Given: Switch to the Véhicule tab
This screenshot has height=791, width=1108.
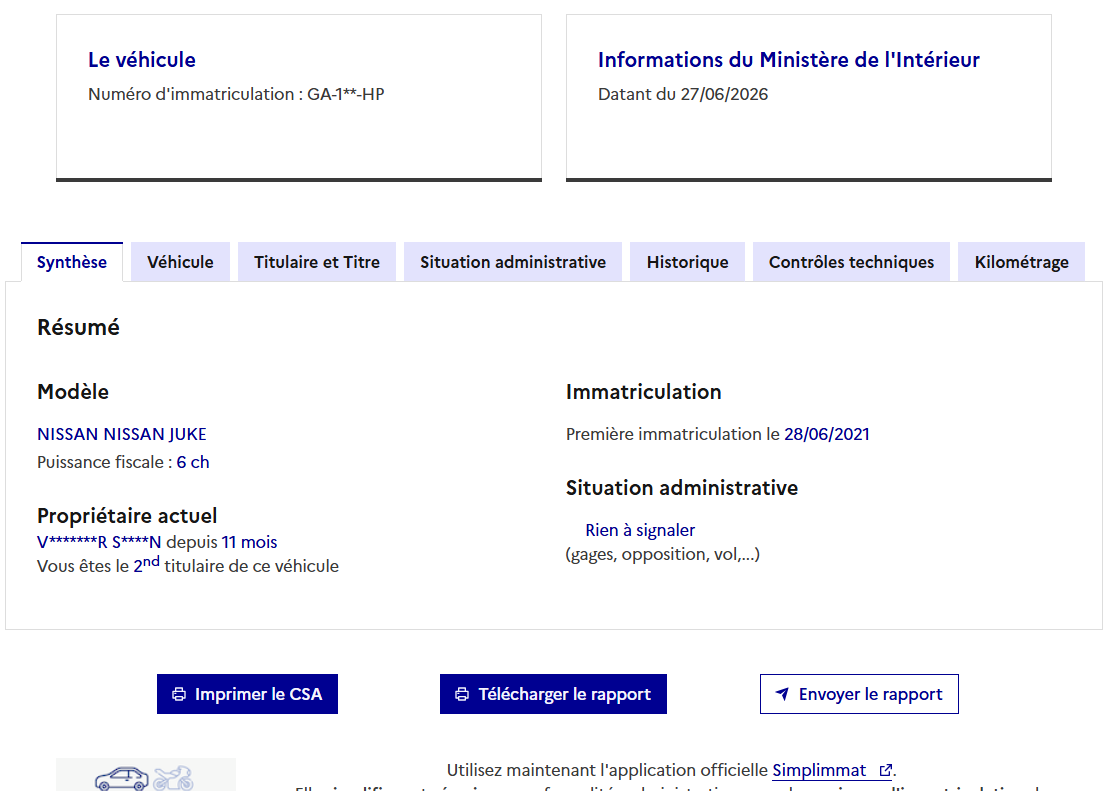Looking at the screenshot, I should coord(180,262).
